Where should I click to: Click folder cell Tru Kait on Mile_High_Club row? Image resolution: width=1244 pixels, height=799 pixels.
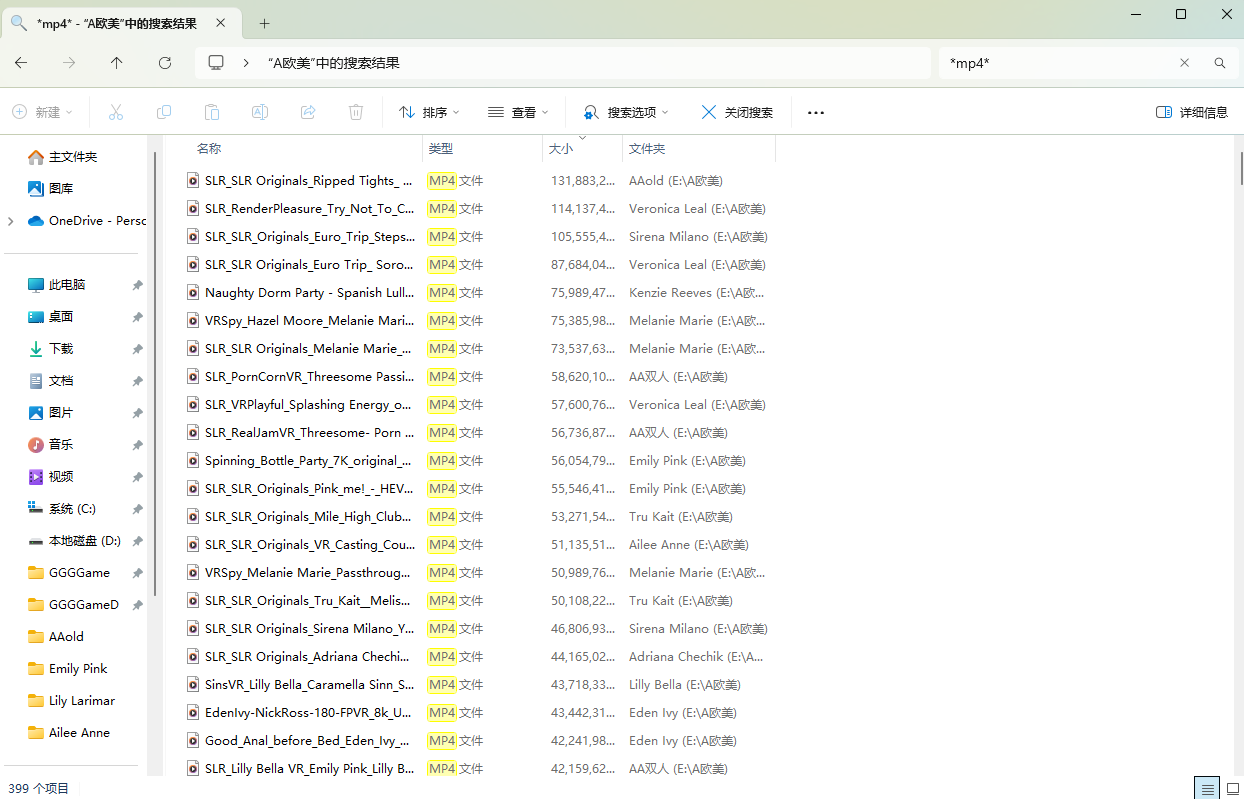tap(681, 517)
